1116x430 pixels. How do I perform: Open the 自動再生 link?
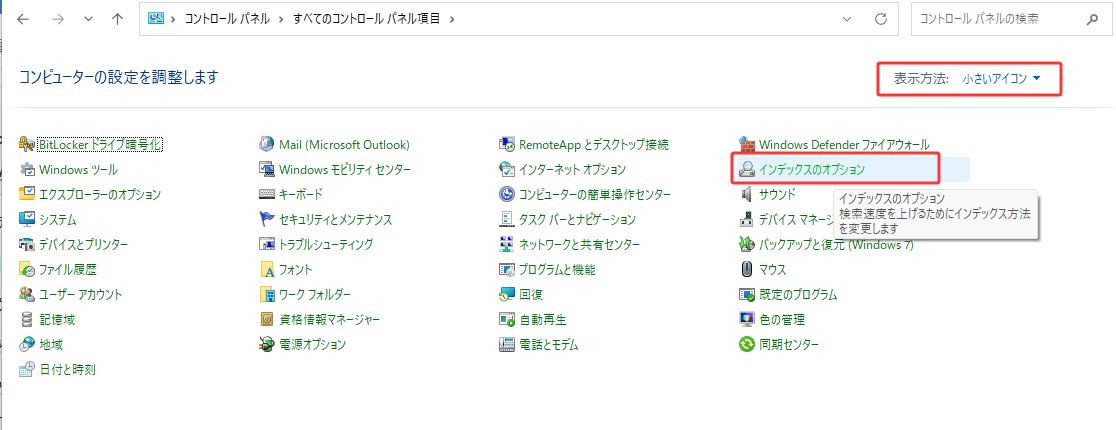click(542, 320)
